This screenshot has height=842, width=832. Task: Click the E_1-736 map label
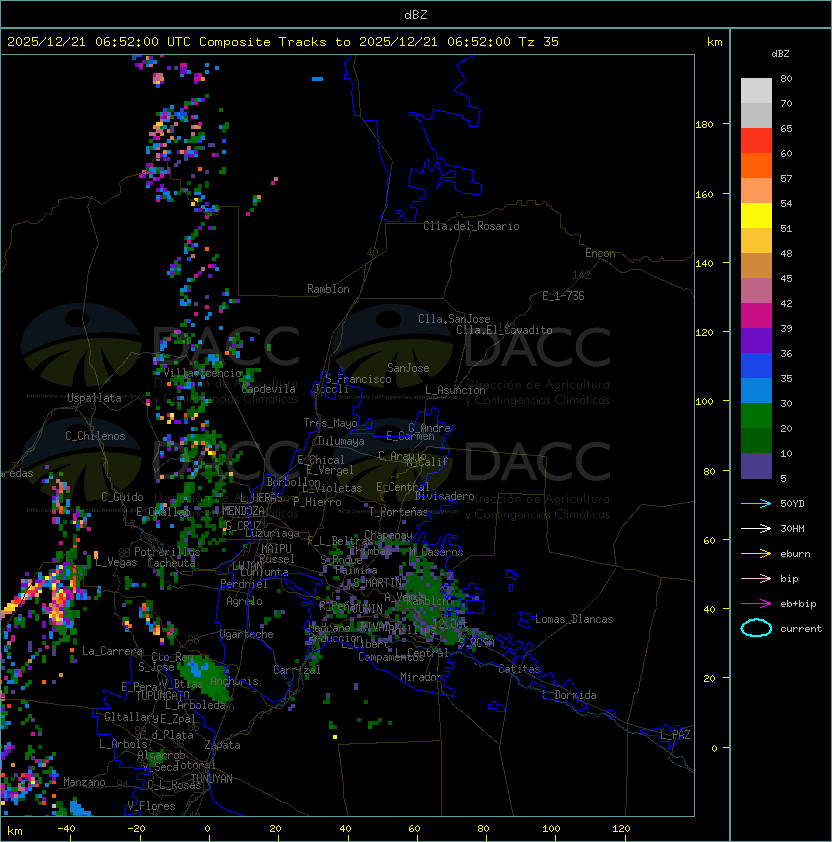click(563, 295)
